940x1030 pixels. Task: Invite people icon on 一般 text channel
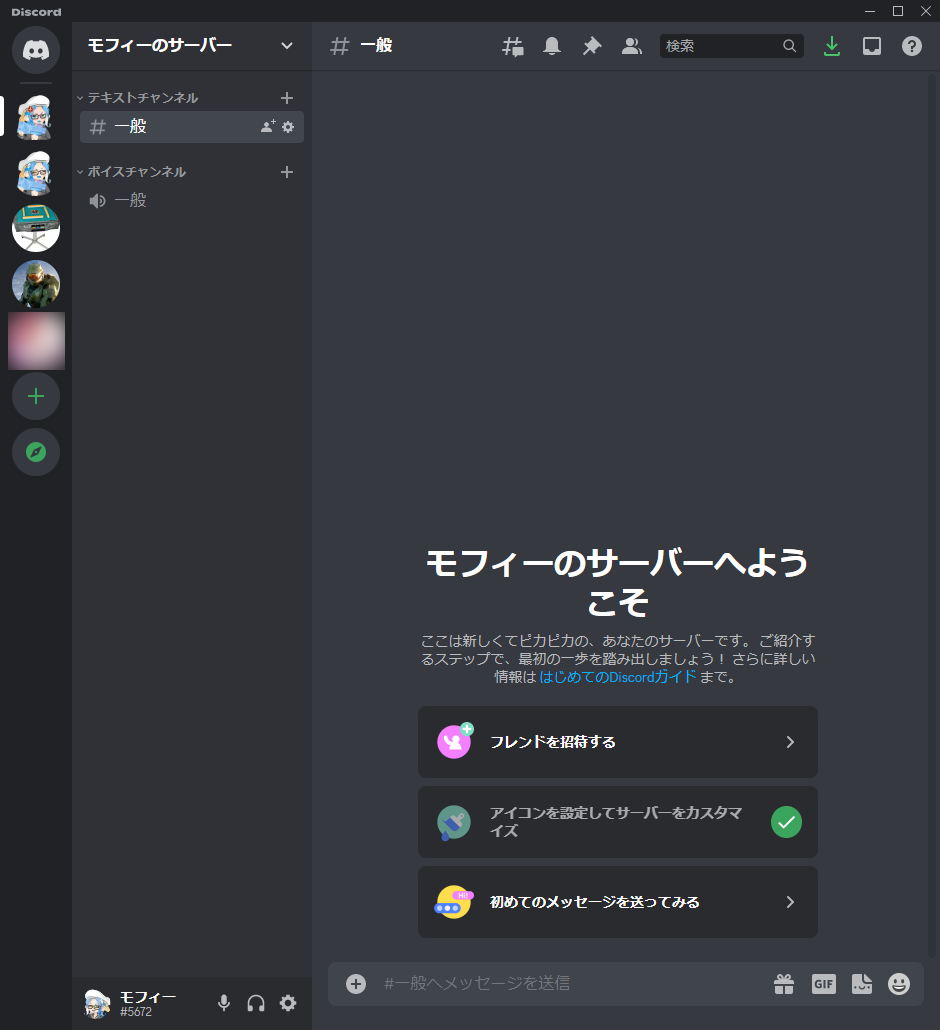click(x=268, y=127)
